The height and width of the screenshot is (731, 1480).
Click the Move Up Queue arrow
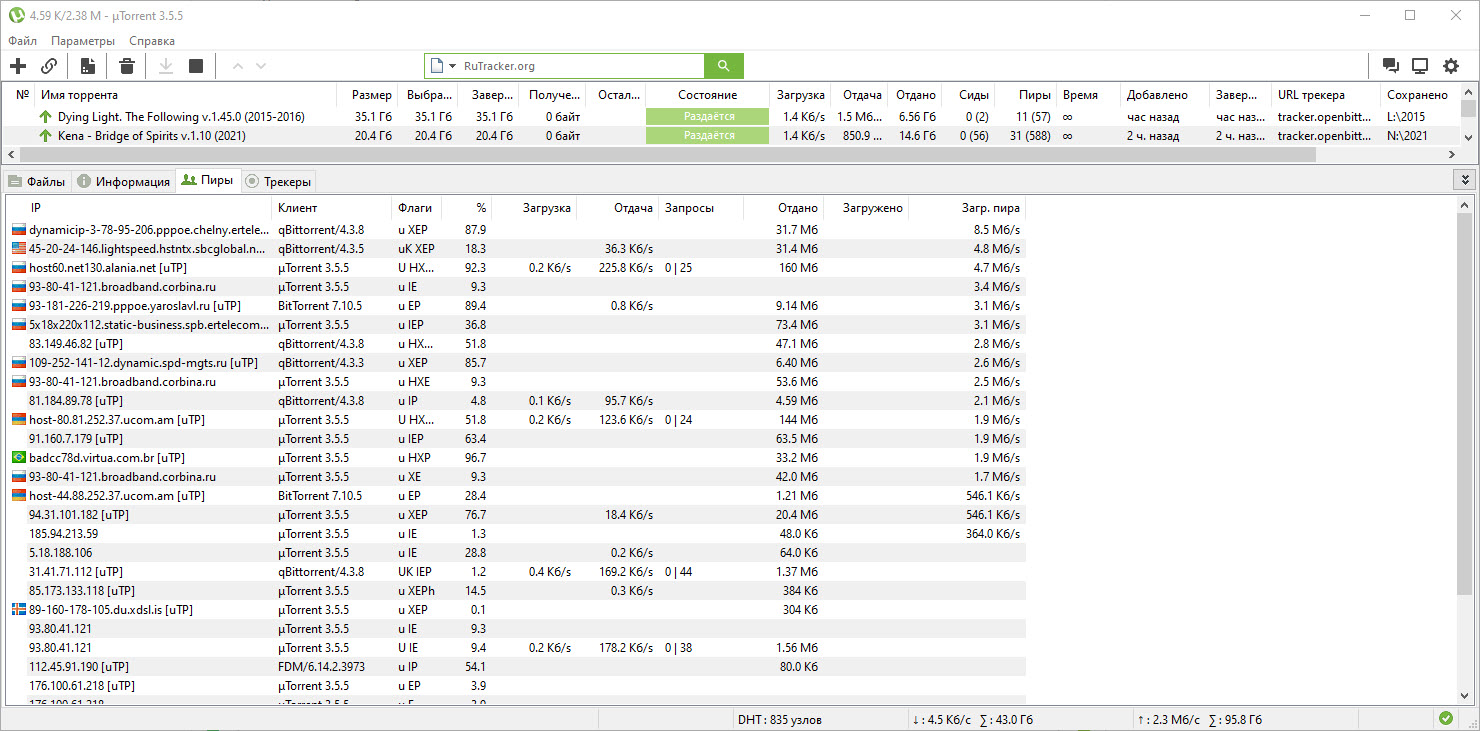237,66
